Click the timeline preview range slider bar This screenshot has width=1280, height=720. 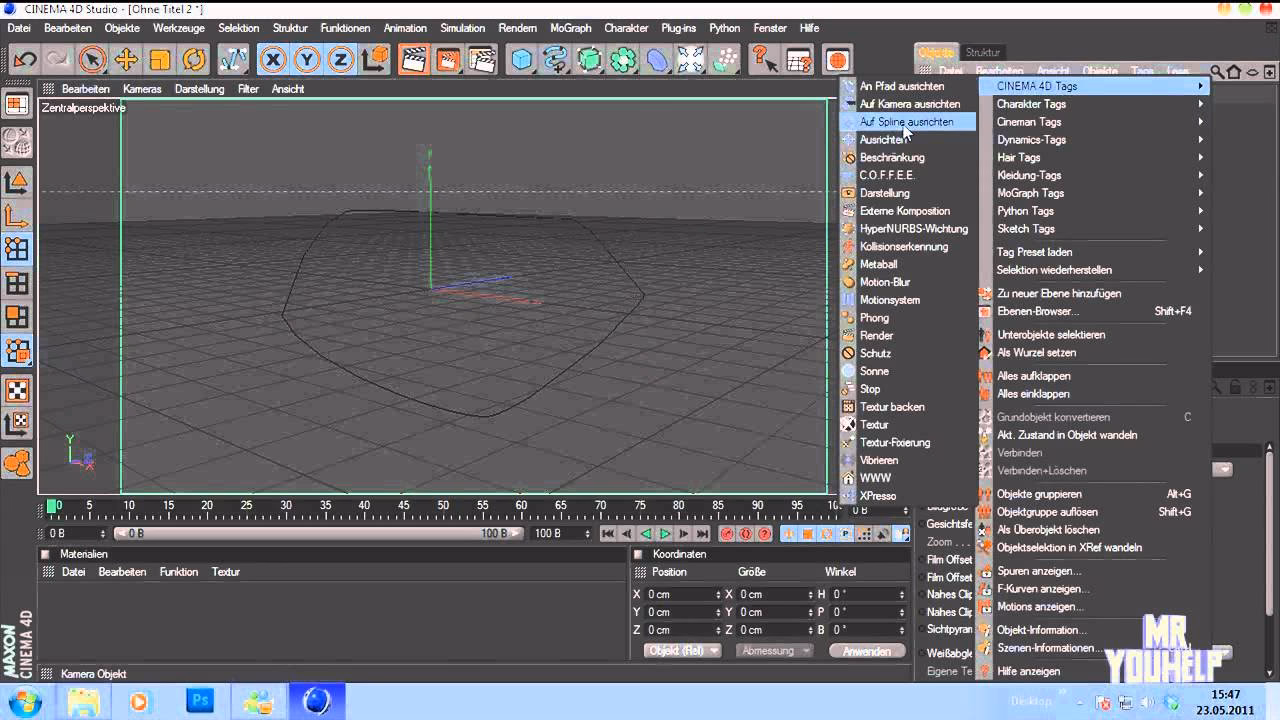(x=318, y=534)
